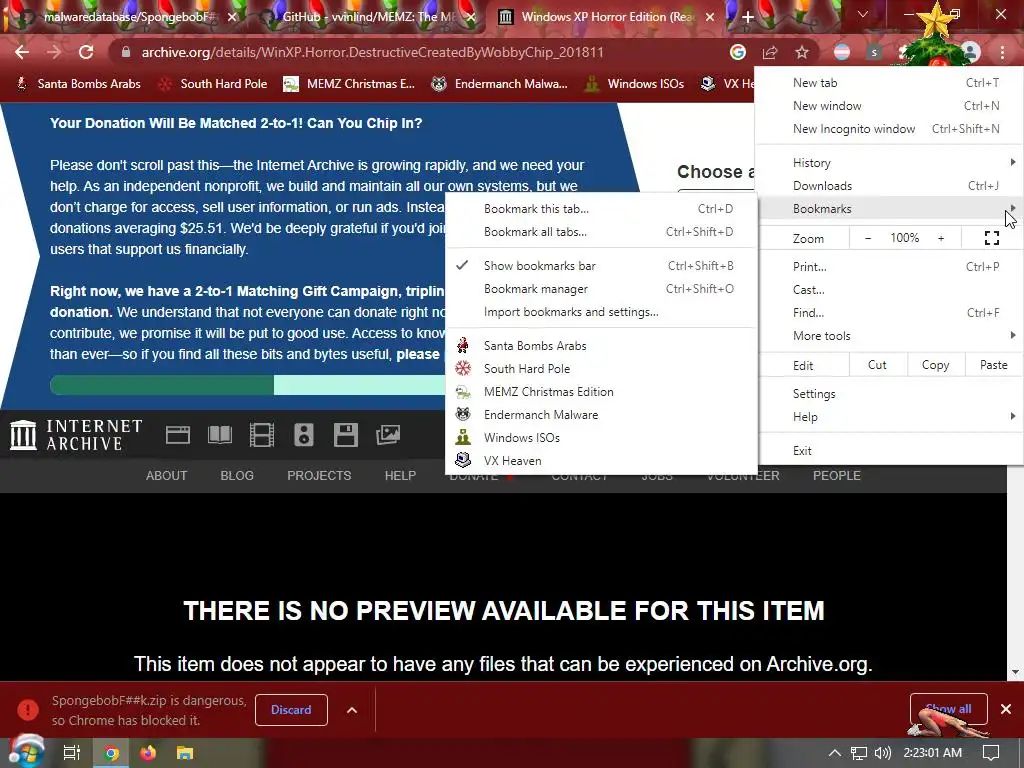Click the volume icon in system tray
The height and width of the screenshot is (768, 1024).
[x=882, y=753]
